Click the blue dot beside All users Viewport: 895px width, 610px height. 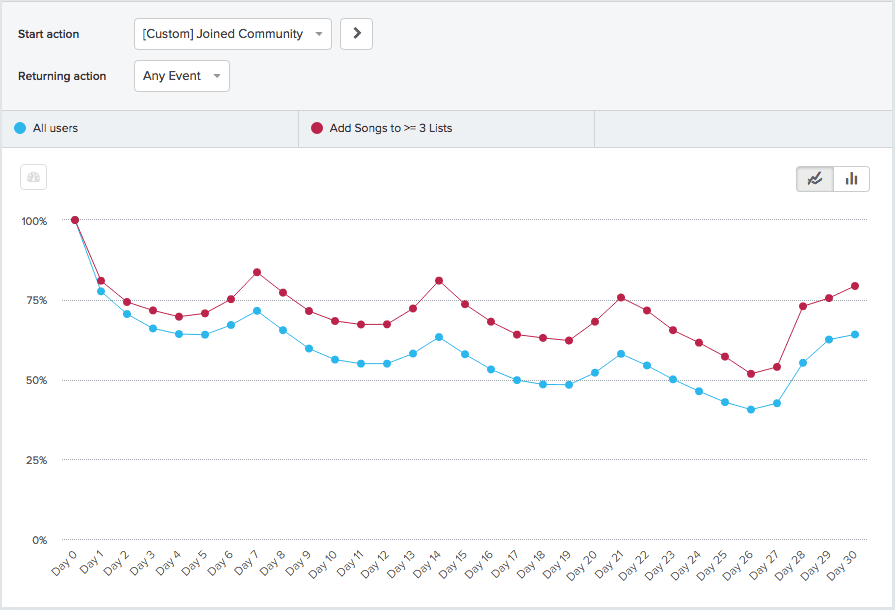click(x=20, y=128)
